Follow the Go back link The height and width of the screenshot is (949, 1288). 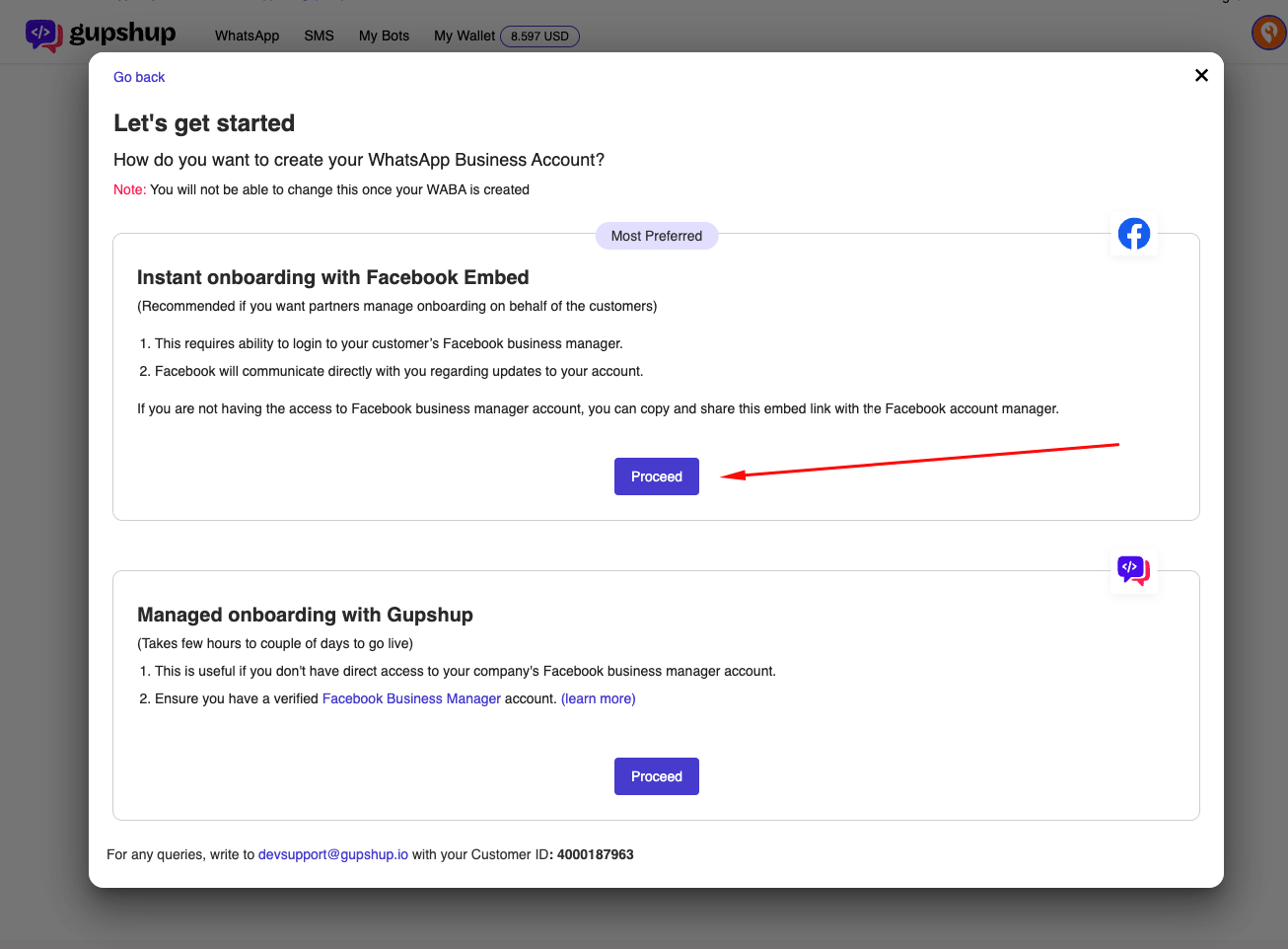coord(139,77)
